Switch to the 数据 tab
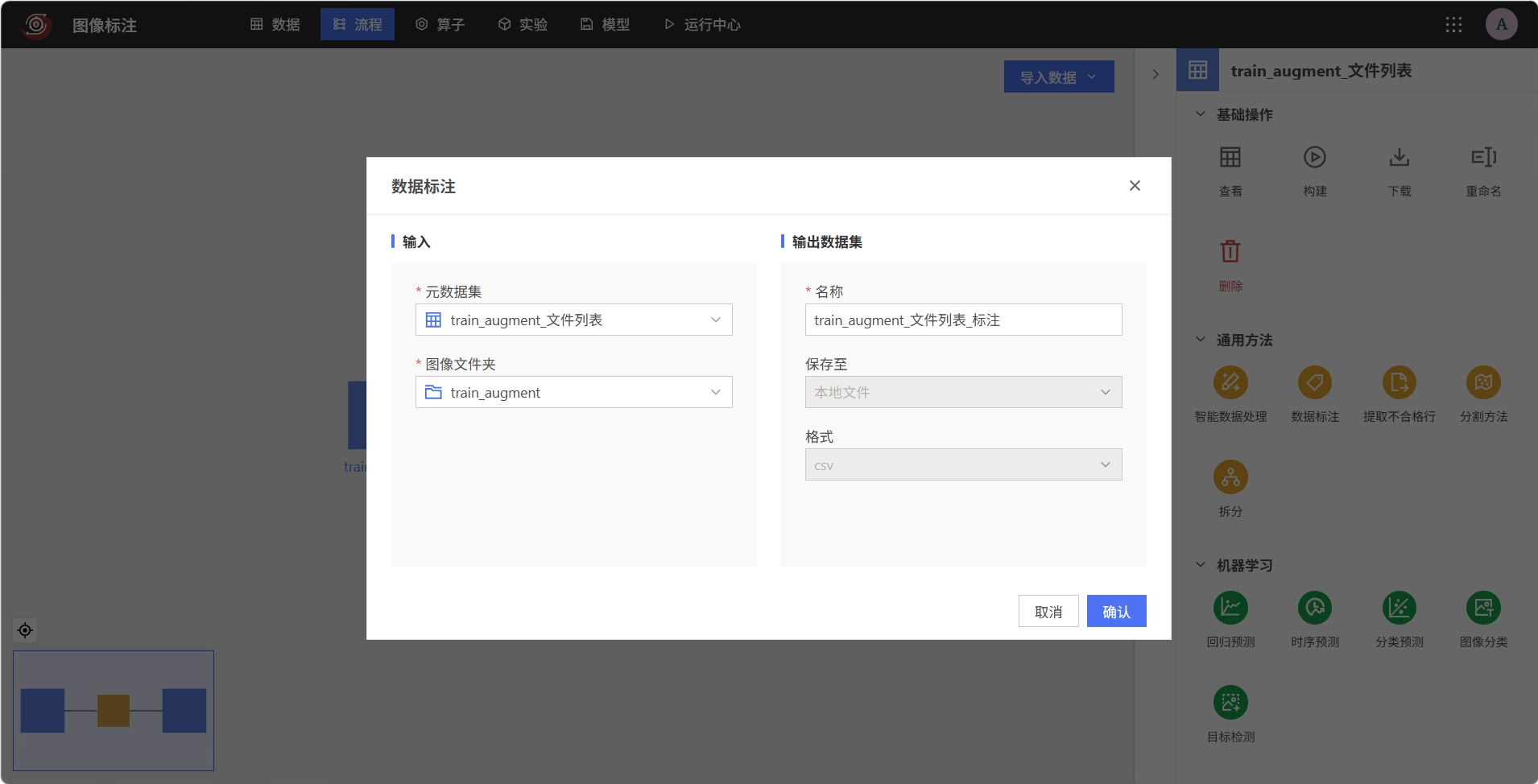Viewport: 1538px width, 784px height. click(275, 24)
